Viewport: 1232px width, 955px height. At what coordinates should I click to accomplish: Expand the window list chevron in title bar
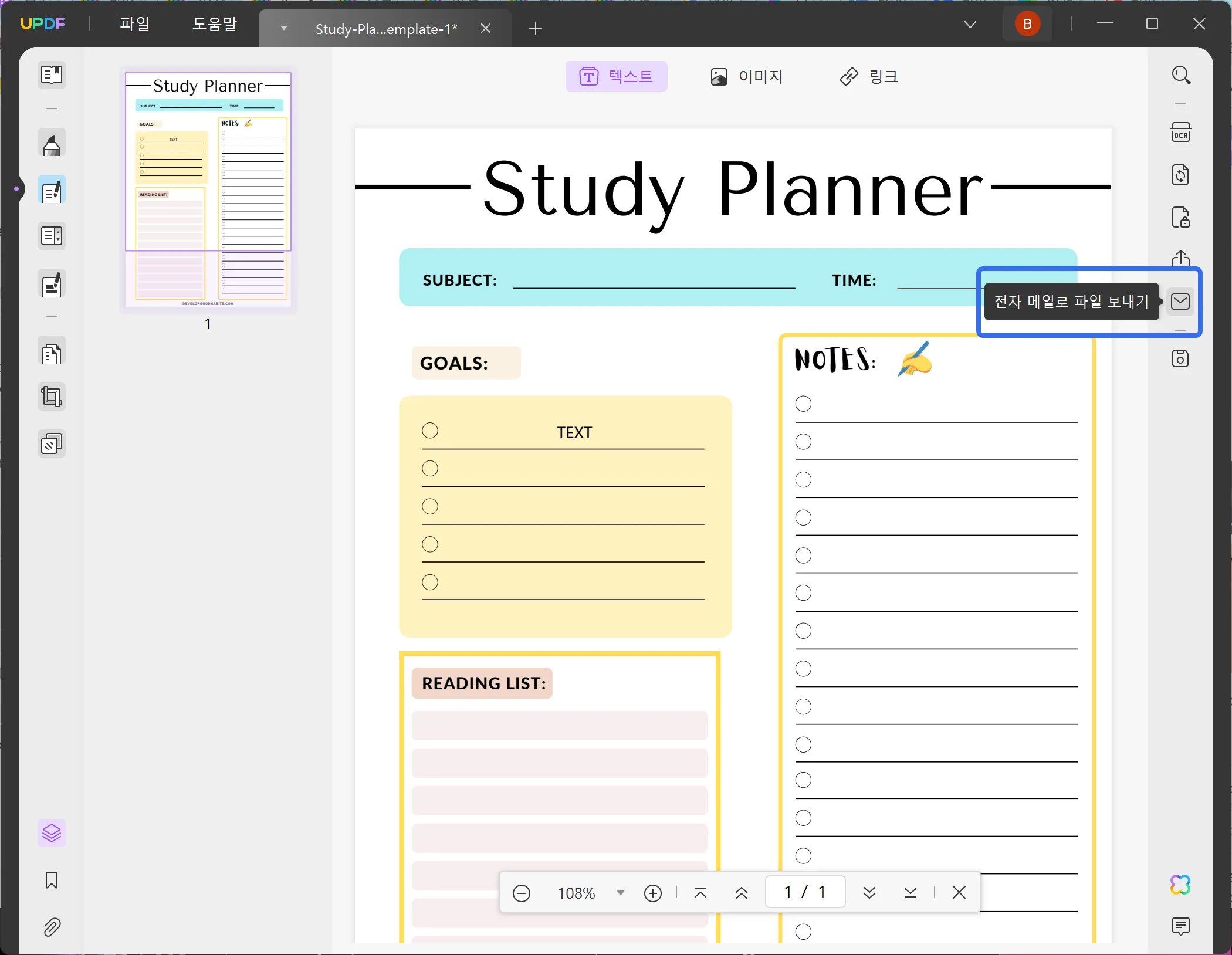[x=970, y=24]
